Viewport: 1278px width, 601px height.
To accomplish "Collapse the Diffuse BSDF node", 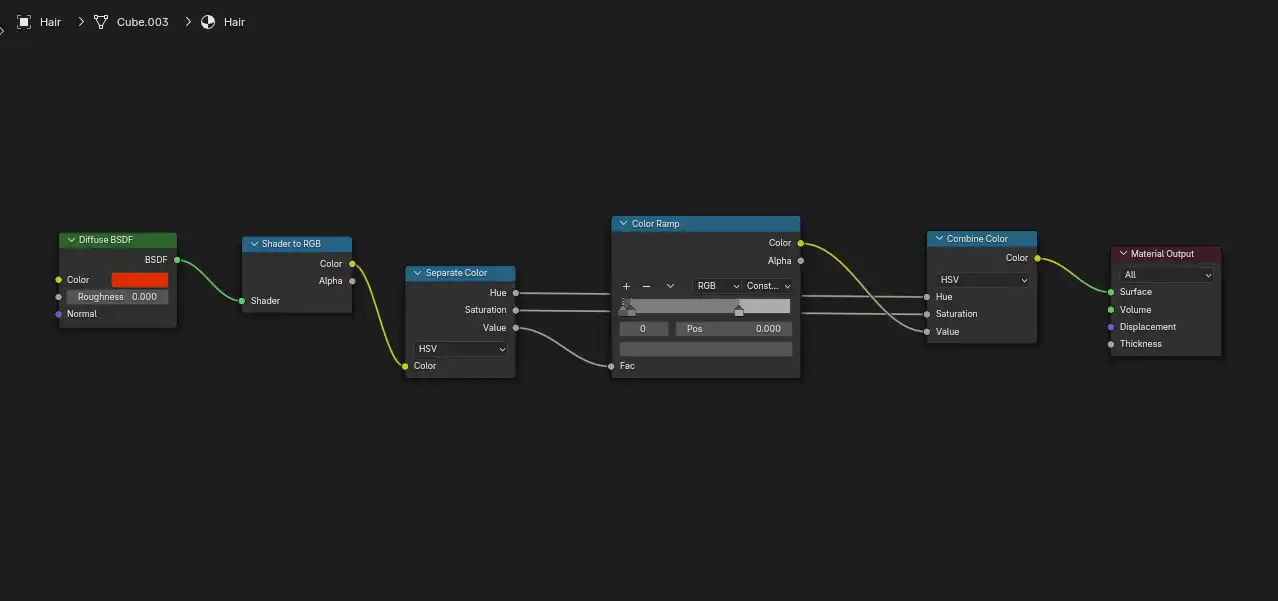I will tap(70, 240).
